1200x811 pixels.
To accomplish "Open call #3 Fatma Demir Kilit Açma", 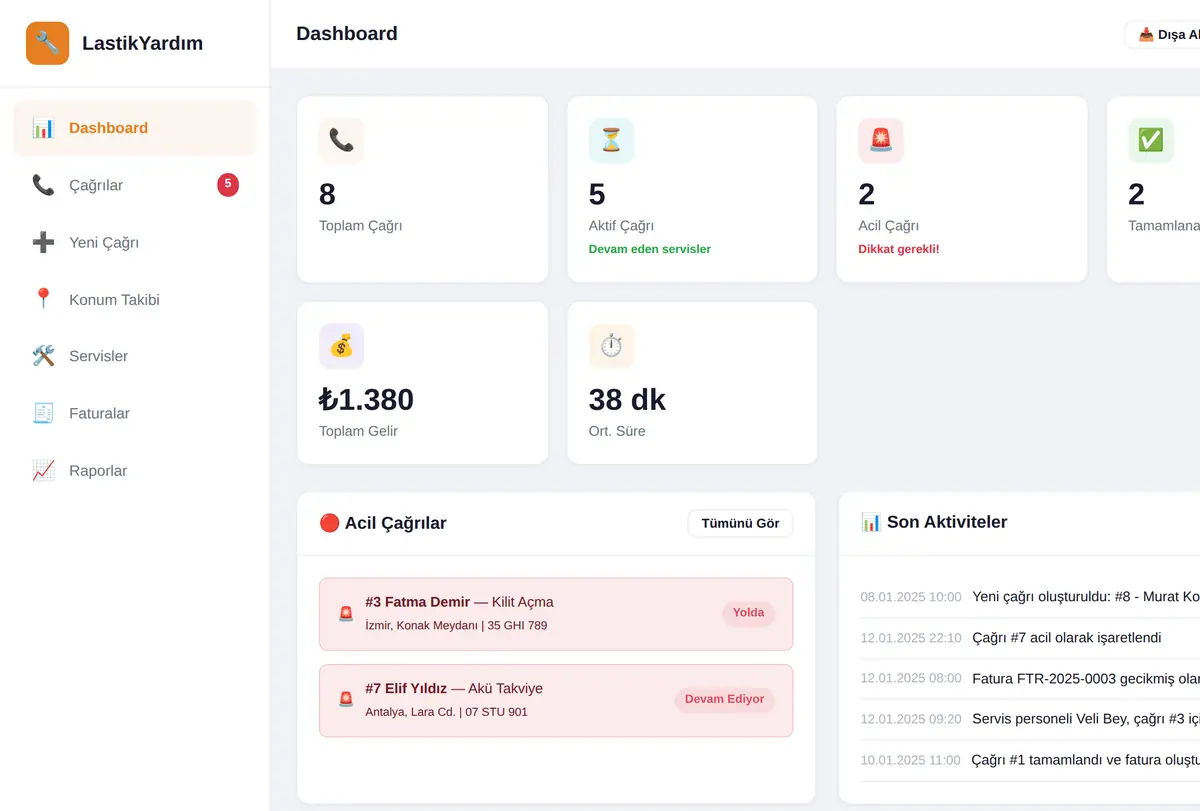I will point(556,614).
